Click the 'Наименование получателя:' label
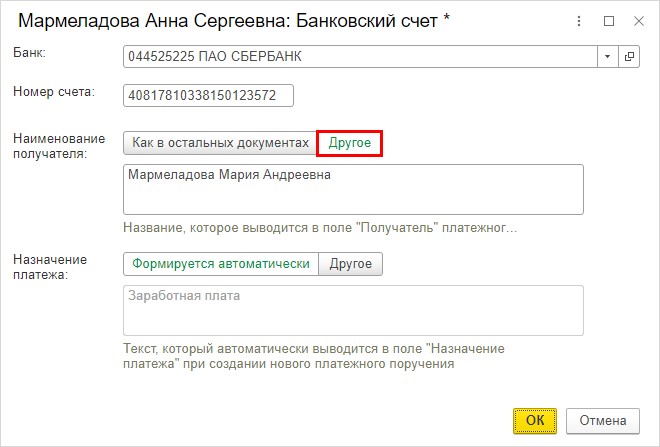 (x=59, y=146)
